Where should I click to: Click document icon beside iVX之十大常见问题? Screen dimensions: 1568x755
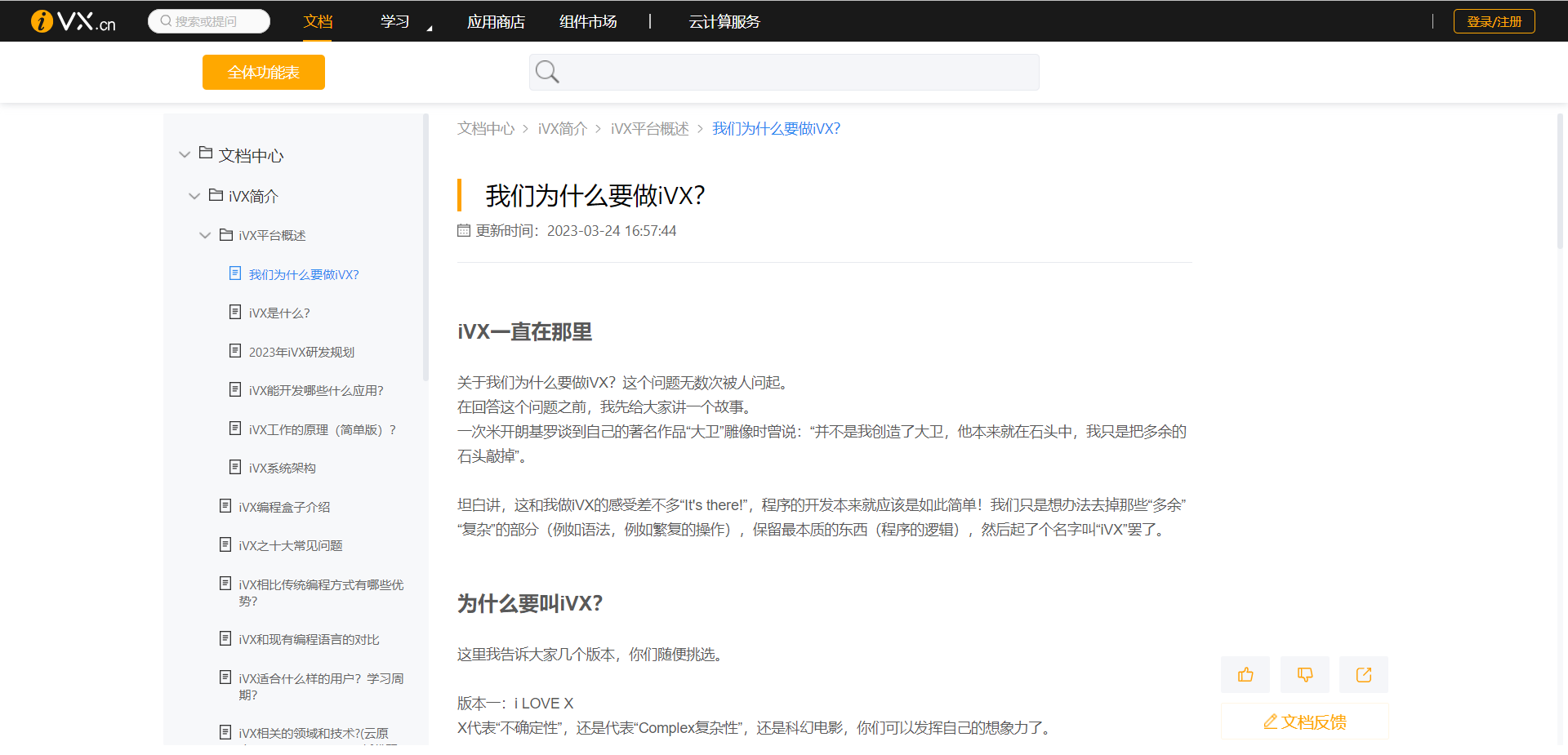225,544
